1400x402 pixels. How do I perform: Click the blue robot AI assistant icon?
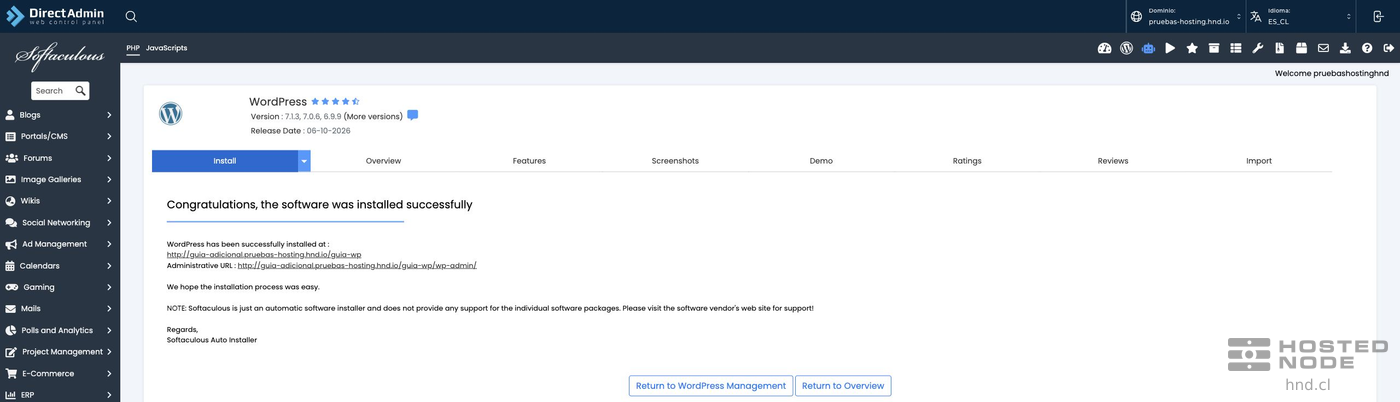(x=1148, y=48)
